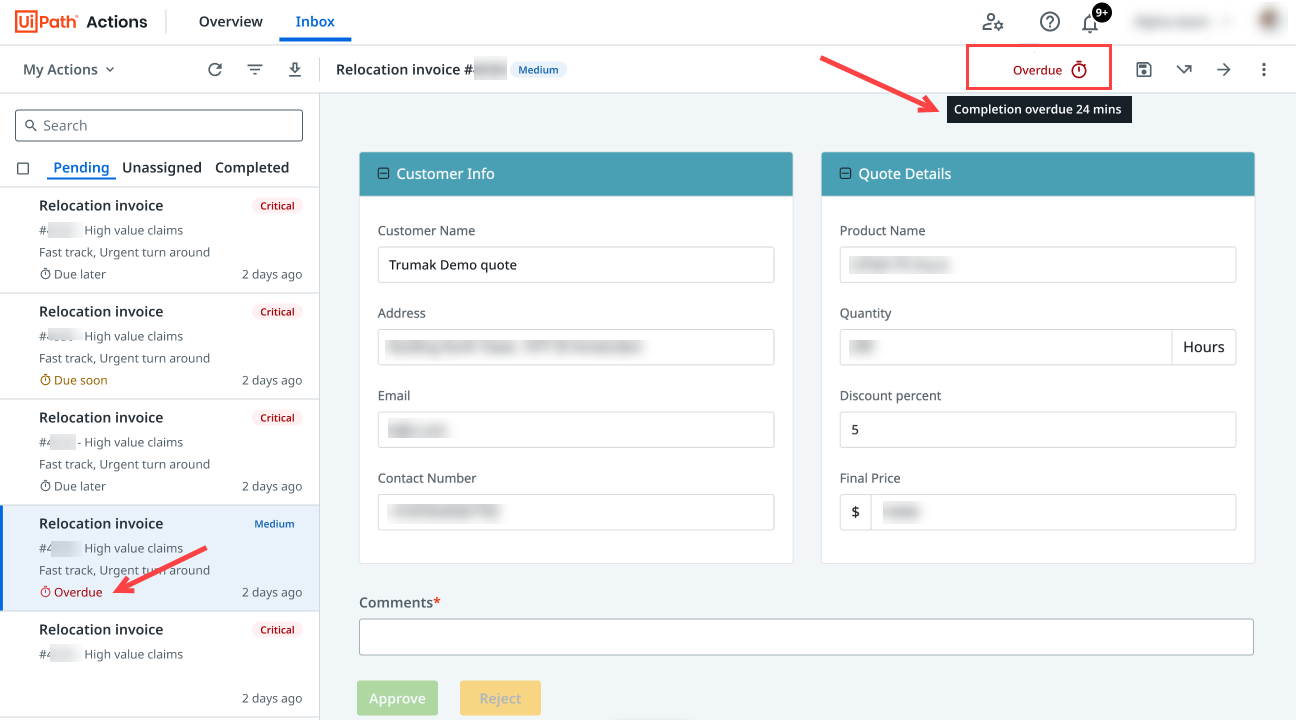1296x720 pixels.
Task: Collapse the Customer Info section
Action: (383, 174)
